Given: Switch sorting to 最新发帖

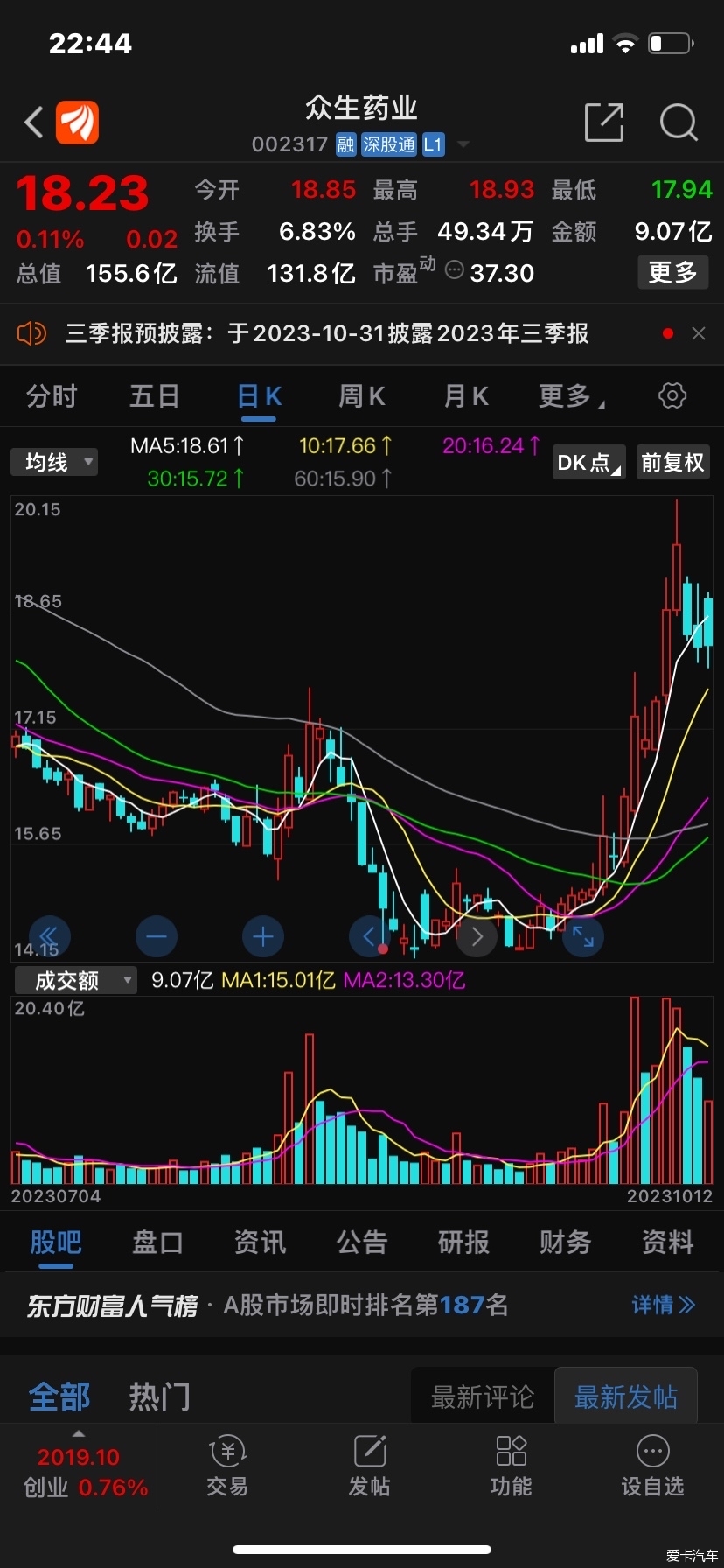Looking at the screenshot, I should coord(626,1397).
